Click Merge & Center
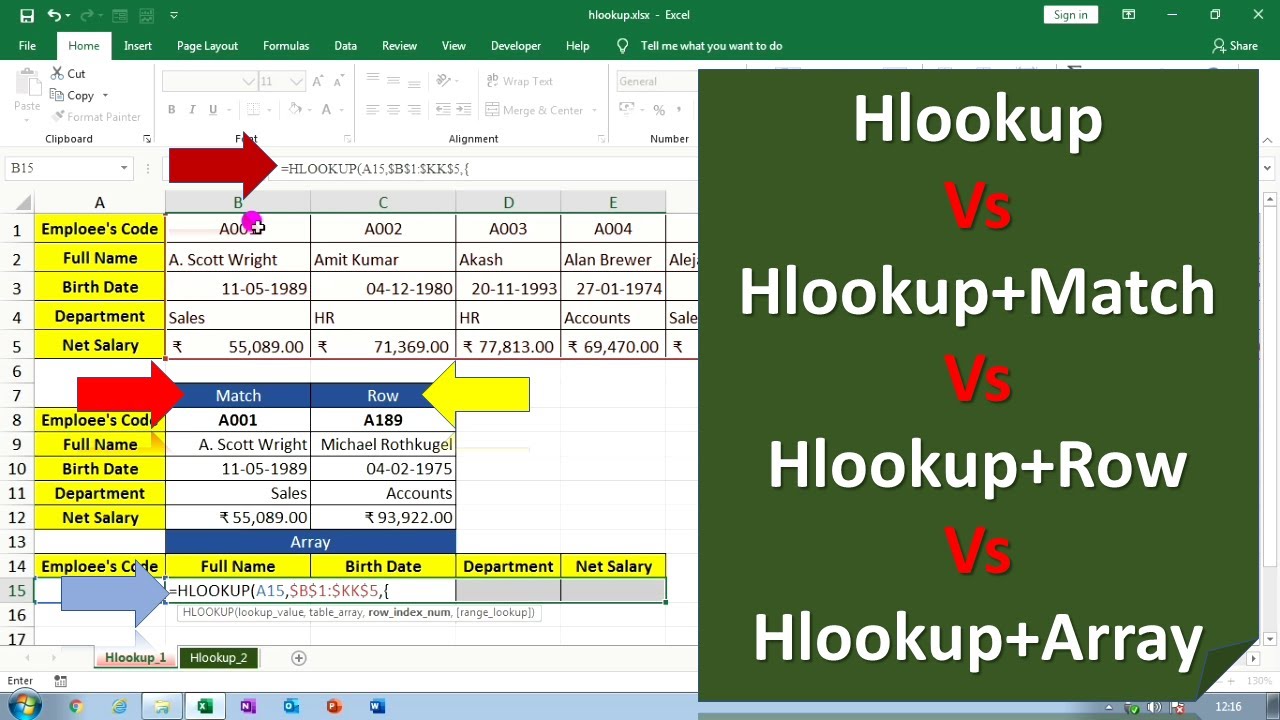 click(x=535, y=110)
